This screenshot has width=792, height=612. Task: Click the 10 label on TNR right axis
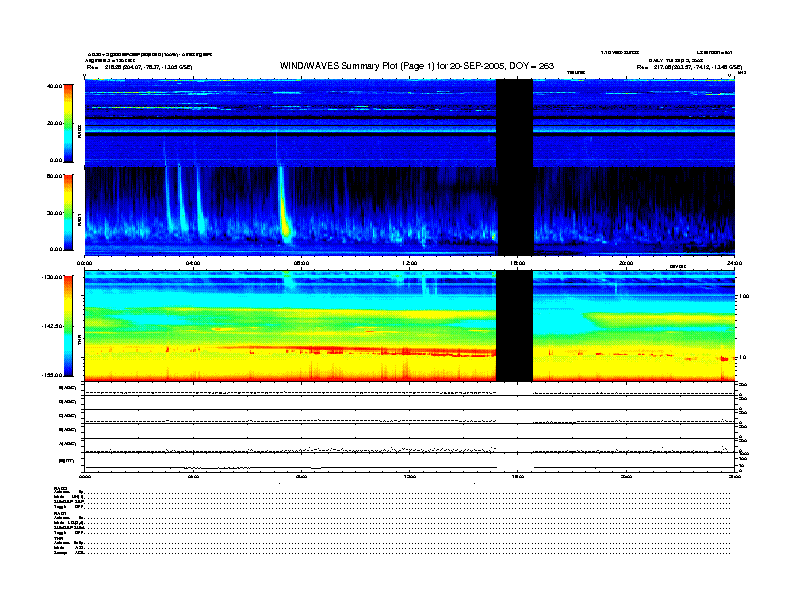(743, 357)
